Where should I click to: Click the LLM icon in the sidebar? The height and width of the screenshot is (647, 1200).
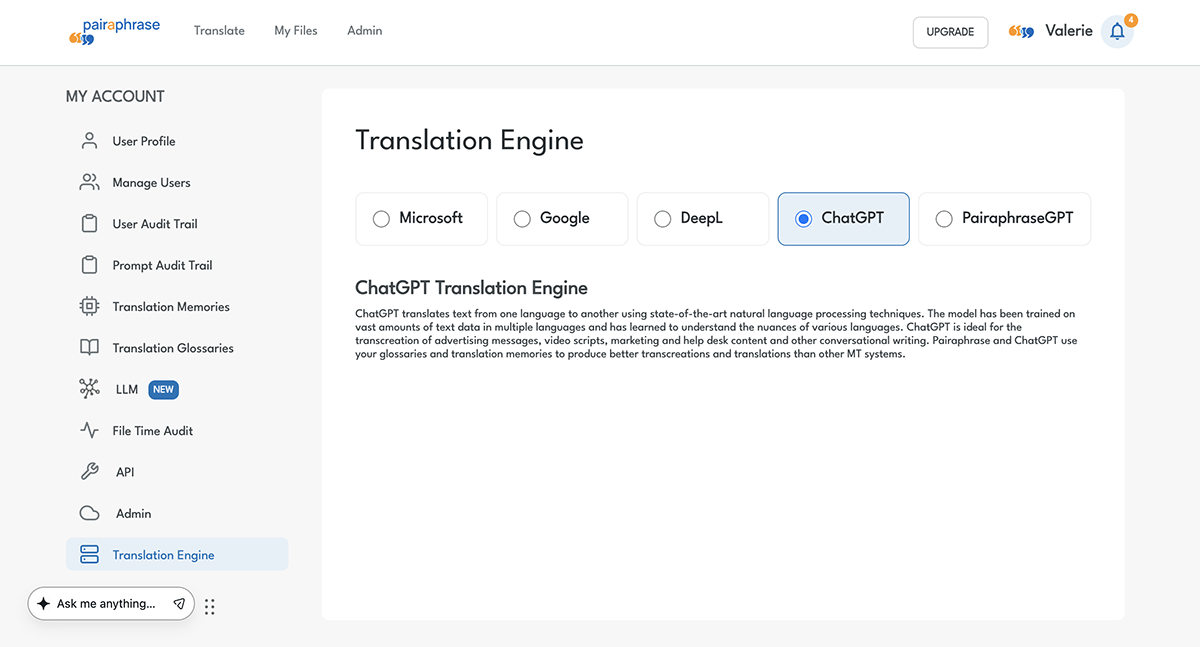[89, 389]
